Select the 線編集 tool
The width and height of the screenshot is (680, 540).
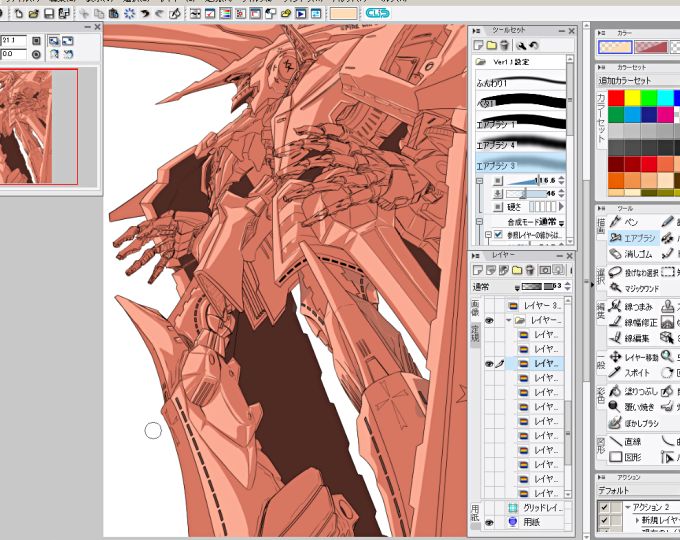tap(631, 338)
